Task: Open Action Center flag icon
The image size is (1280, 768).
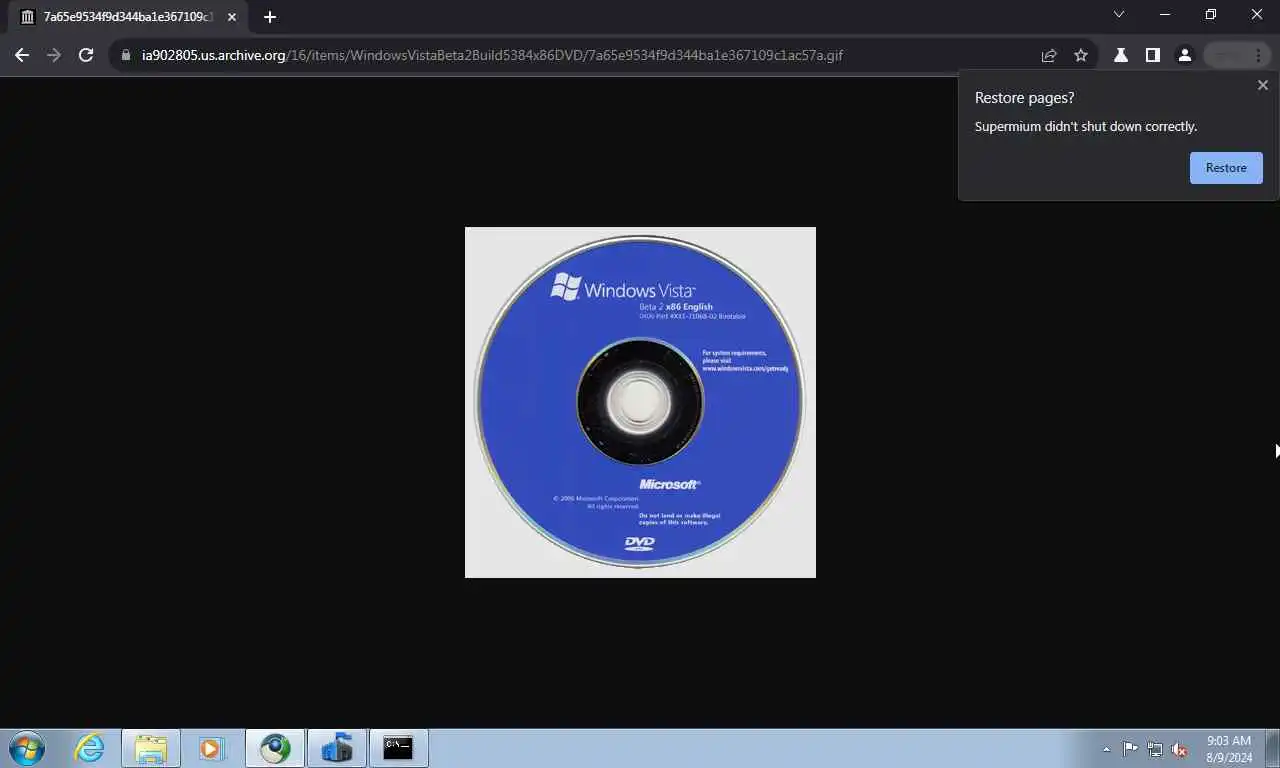Action: 1130,749
